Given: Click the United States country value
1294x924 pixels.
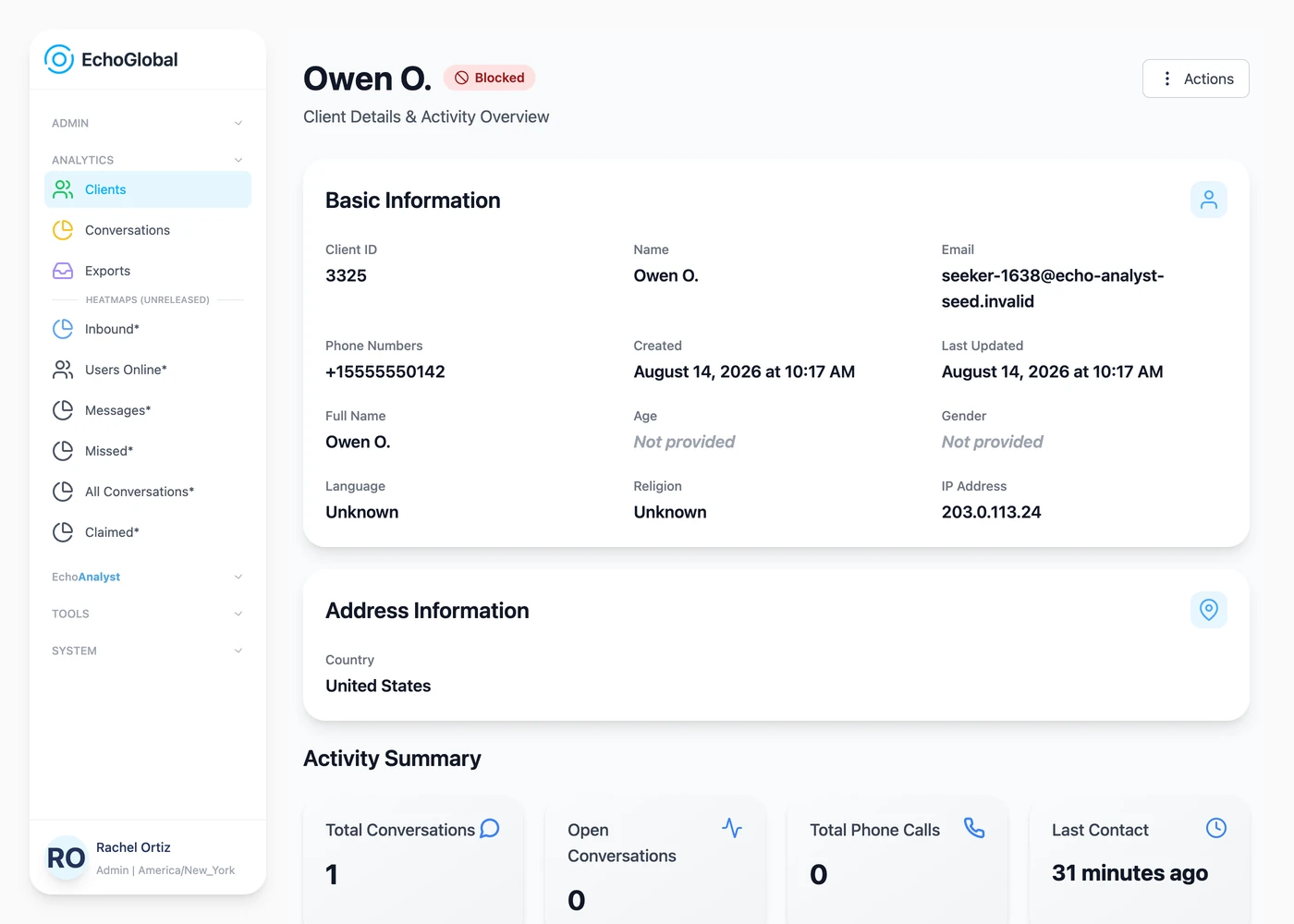Looking at the screenshot, I should [378, 686].
